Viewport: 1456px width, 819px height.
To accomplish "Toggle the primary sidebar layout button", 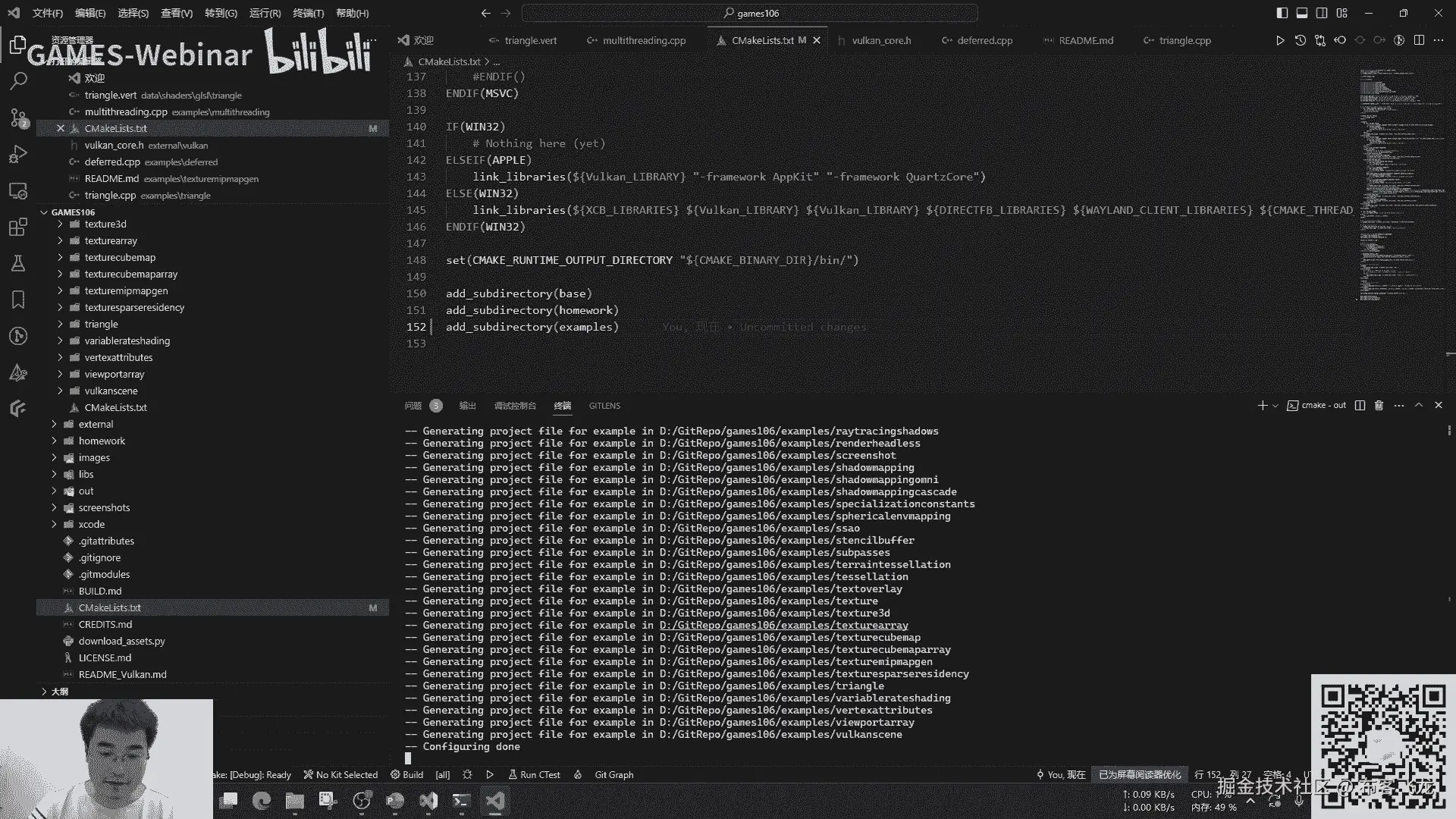I will [1282, 13].
